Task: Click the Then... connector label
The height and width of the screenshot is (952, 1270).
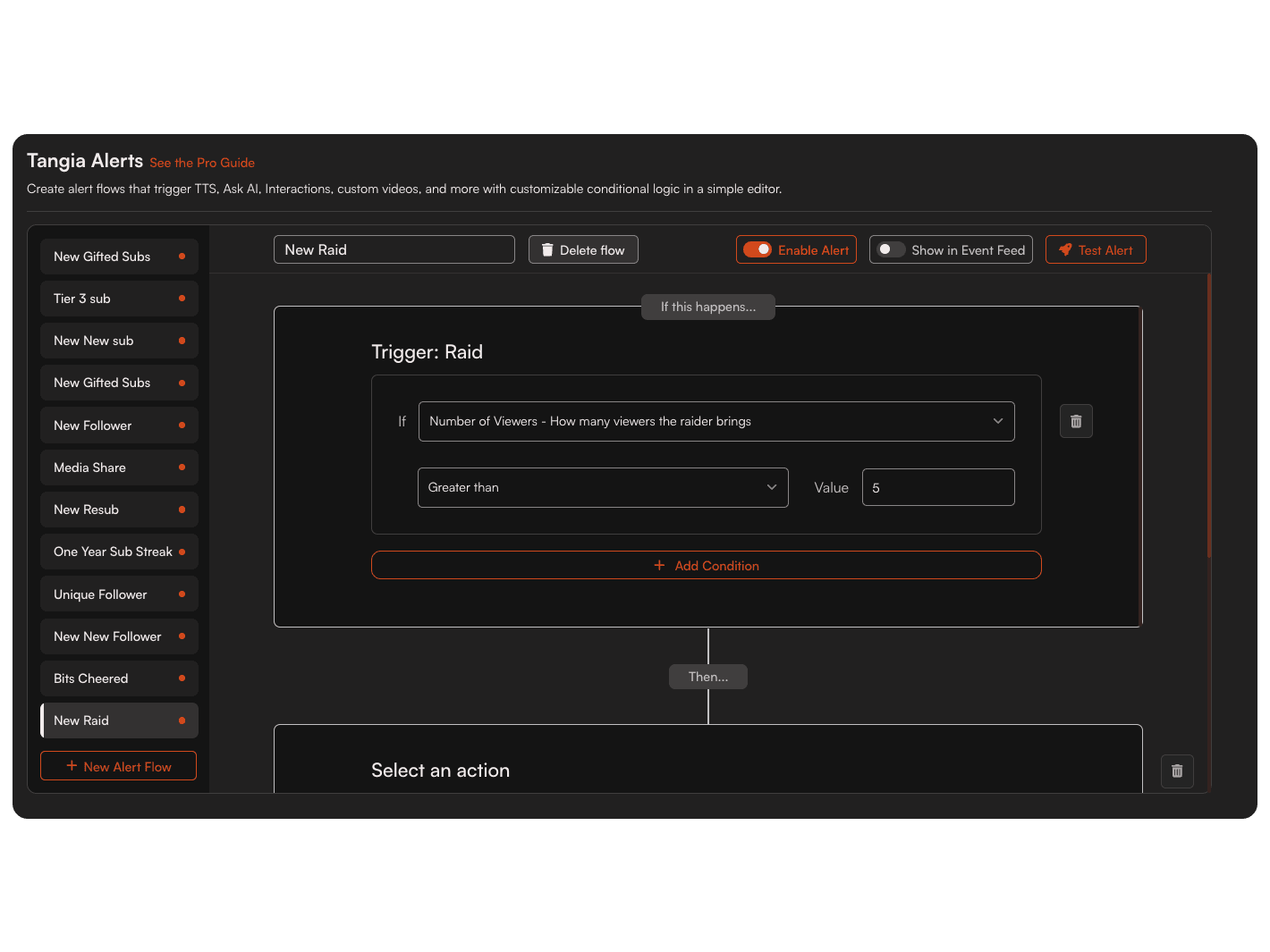Action: pos(707,677)
